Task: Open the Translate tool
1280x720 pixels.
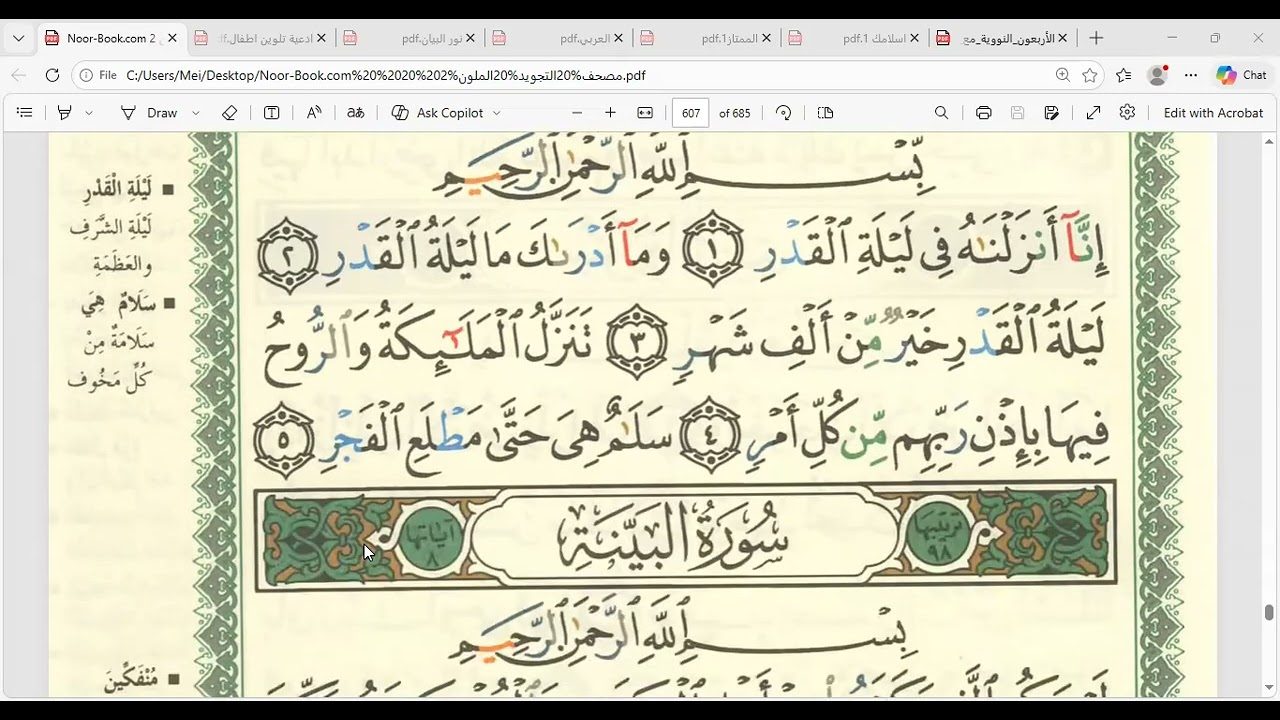Action: [356, 113]
